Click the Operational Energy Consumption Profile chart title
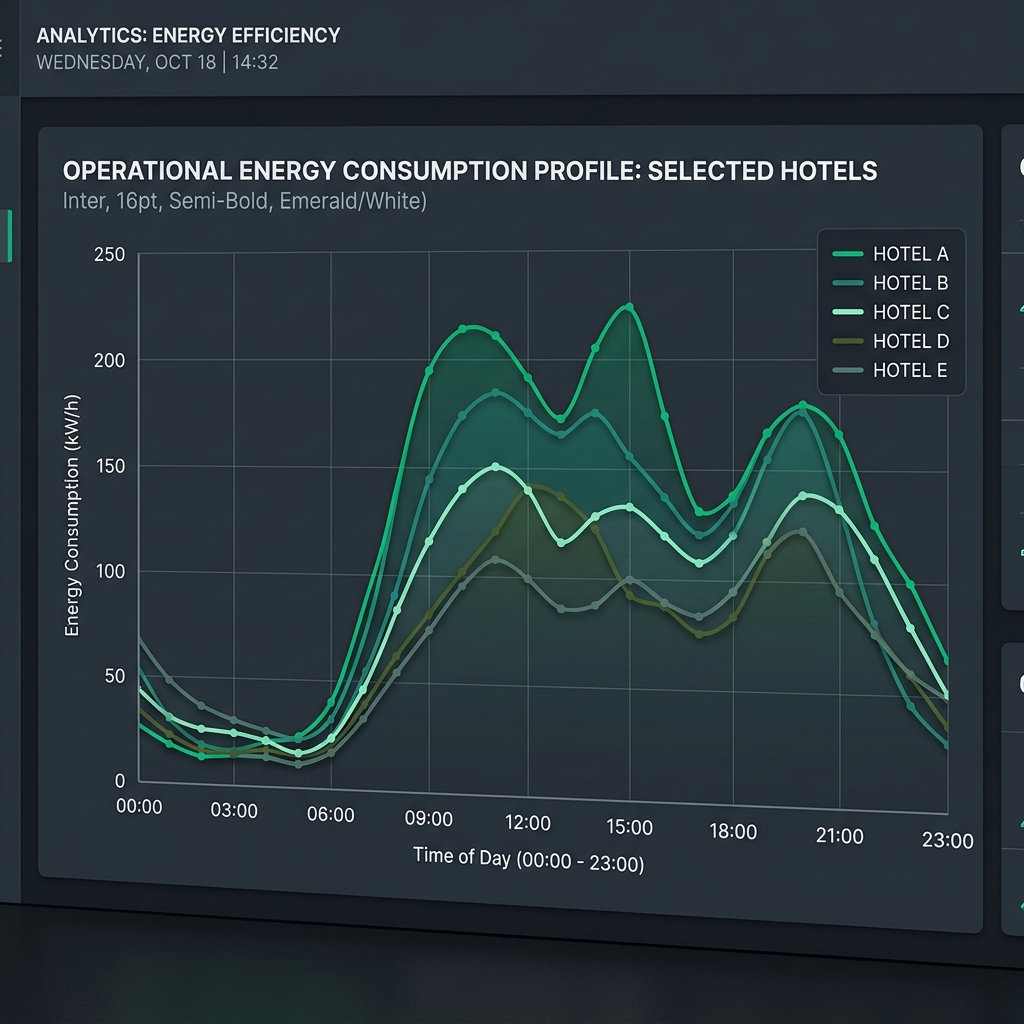Viewport: 1024px width, 1024px height. click(470, 171)
